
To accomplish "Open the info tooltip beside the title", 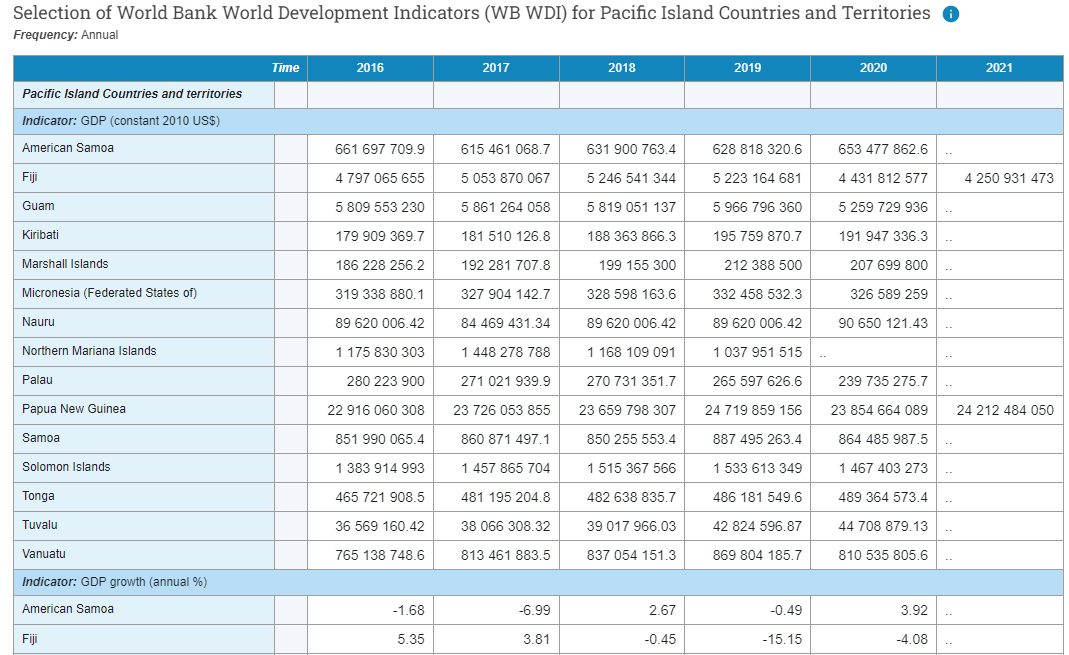I will click(949, 14).
